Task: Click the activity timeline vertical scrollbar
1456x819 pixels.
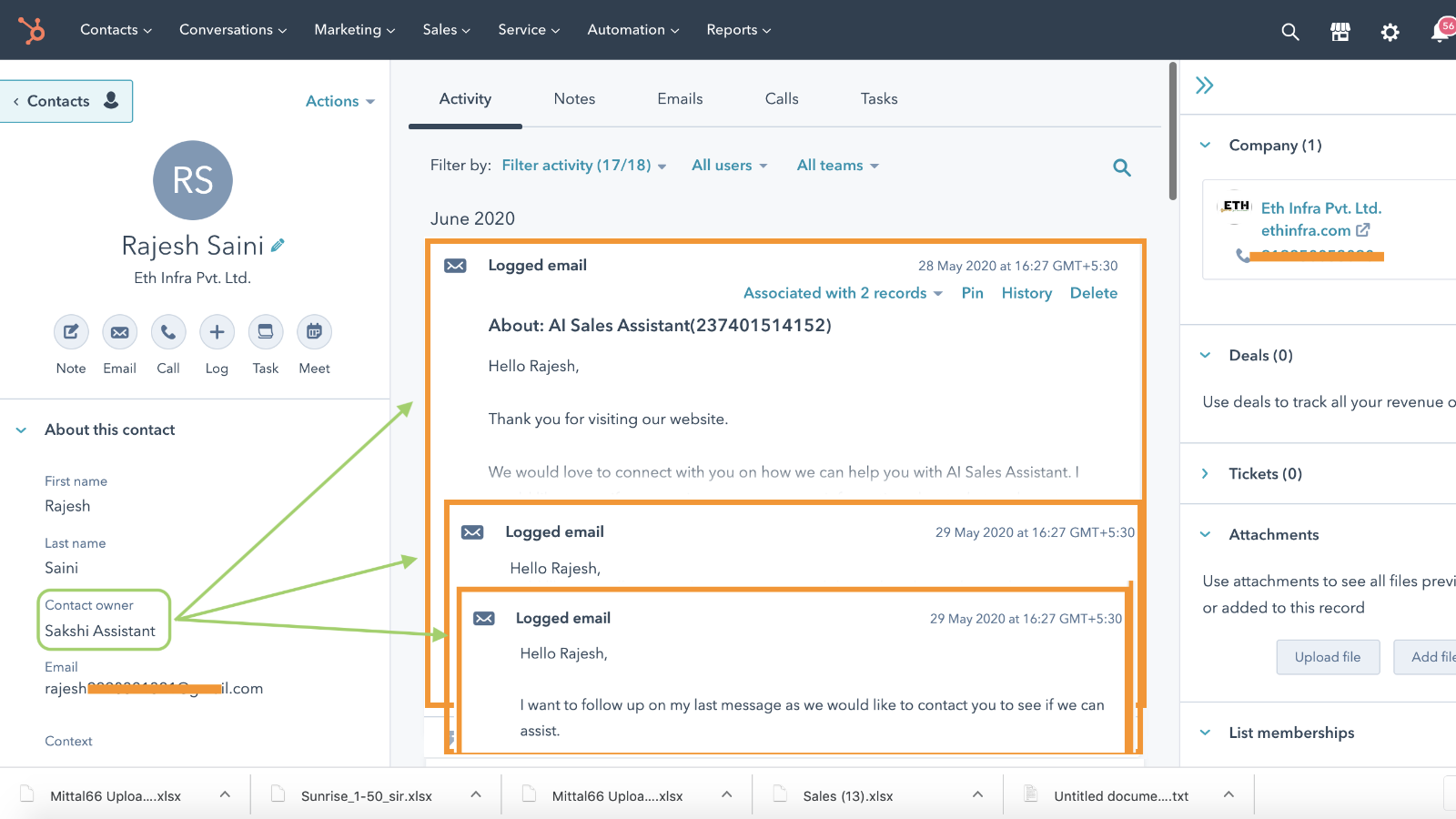Action: coord(1173,131)
